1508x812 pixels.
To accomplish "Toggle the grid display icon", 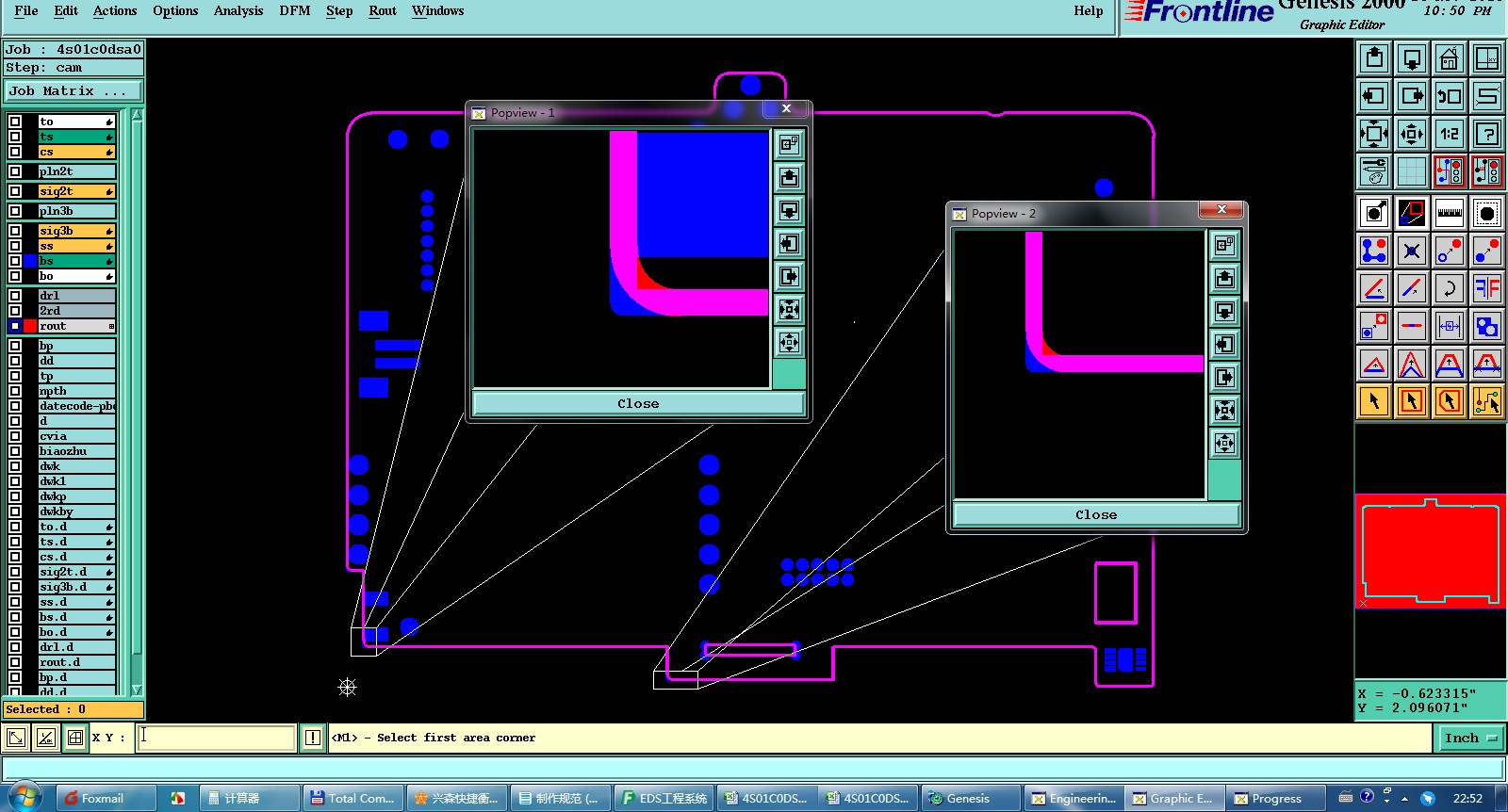I will [x=1412, y=171].
